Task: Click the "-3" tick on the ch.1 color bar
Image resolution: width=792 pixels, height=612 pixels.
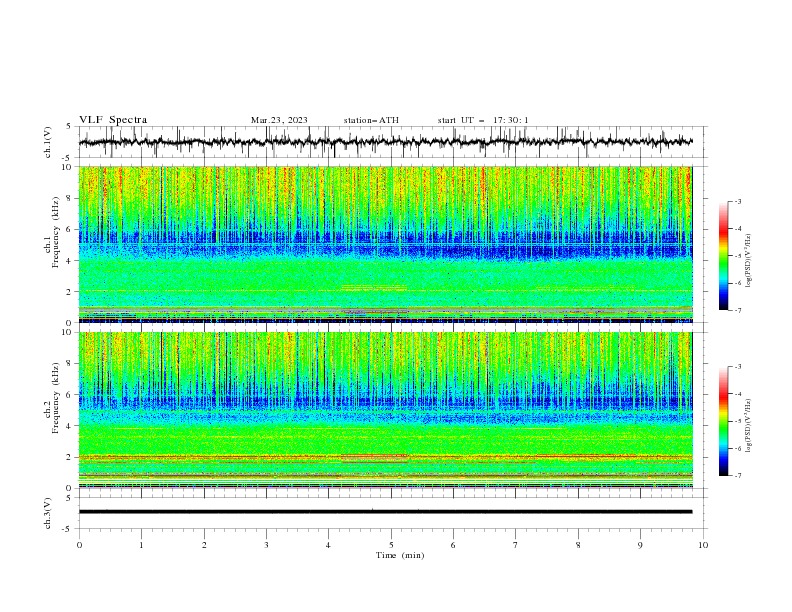Action: [738, 201]
